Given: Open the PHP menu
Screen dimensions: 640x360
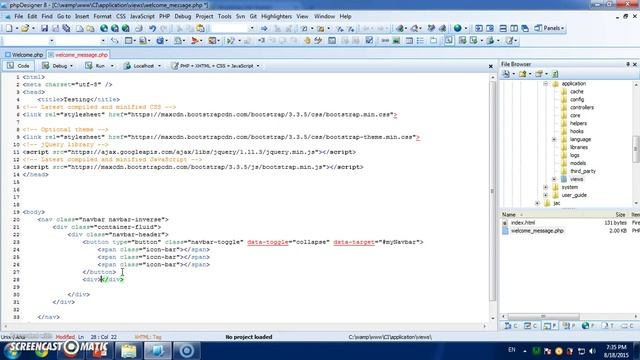Looking at the screenshot, I should (164, 16).
